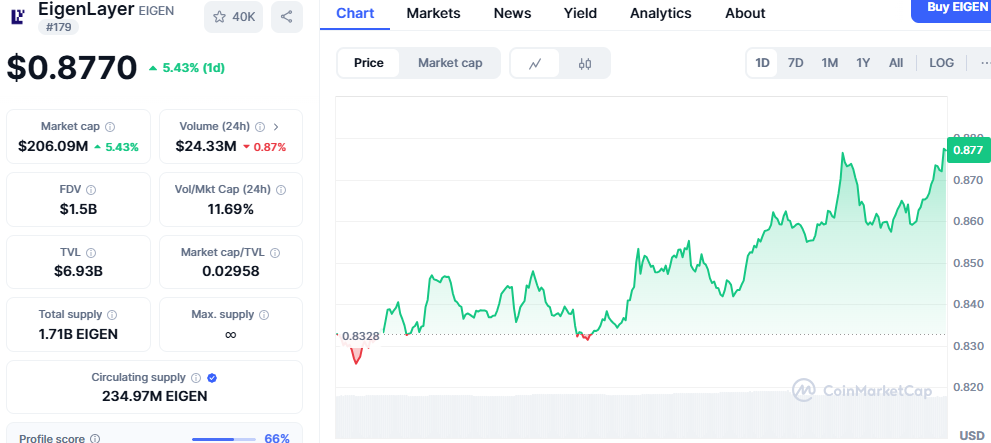Expand the Volume (24h) arrow
991x443 pixels.
click(276, 127)
